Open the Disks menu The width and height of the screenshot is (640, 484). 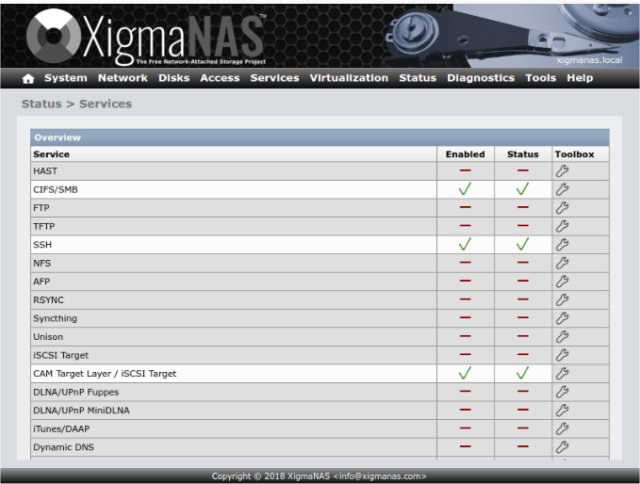[x=174, y=78]
